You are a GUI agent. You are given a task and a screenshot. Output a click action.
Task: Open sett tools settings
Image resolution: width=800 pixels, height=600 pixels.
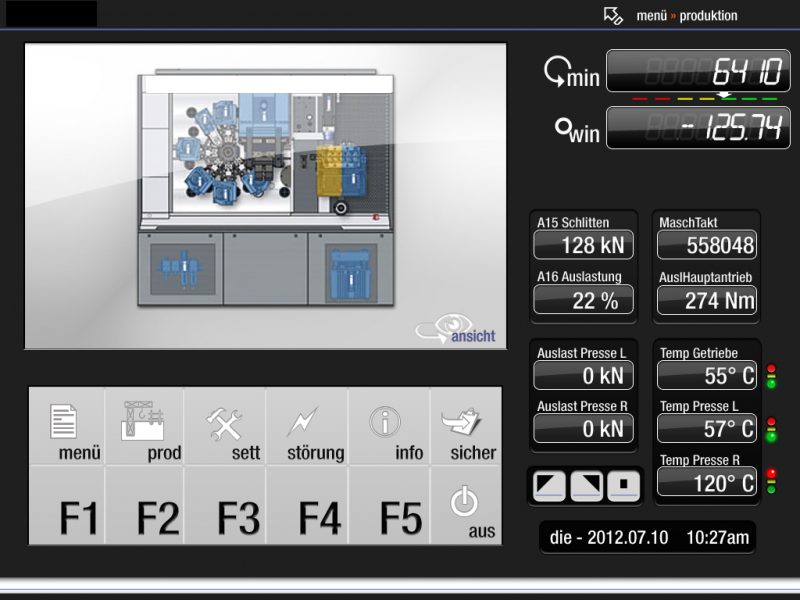point(229,425)
